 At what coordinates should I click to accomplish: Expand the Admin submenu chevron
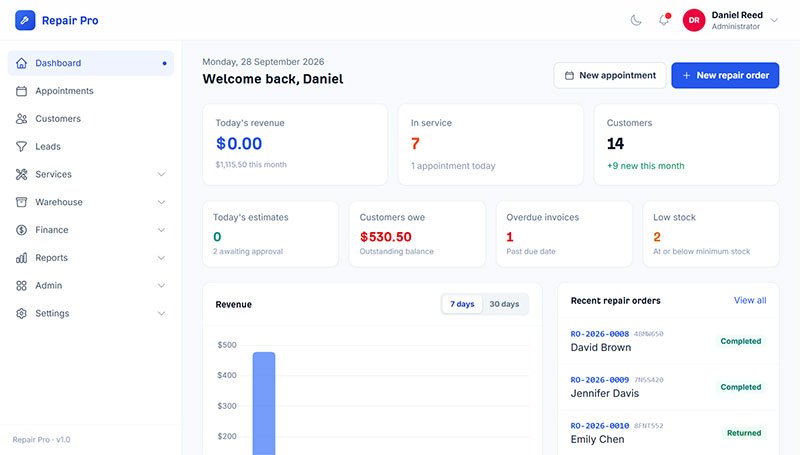[x=161, y=286]
